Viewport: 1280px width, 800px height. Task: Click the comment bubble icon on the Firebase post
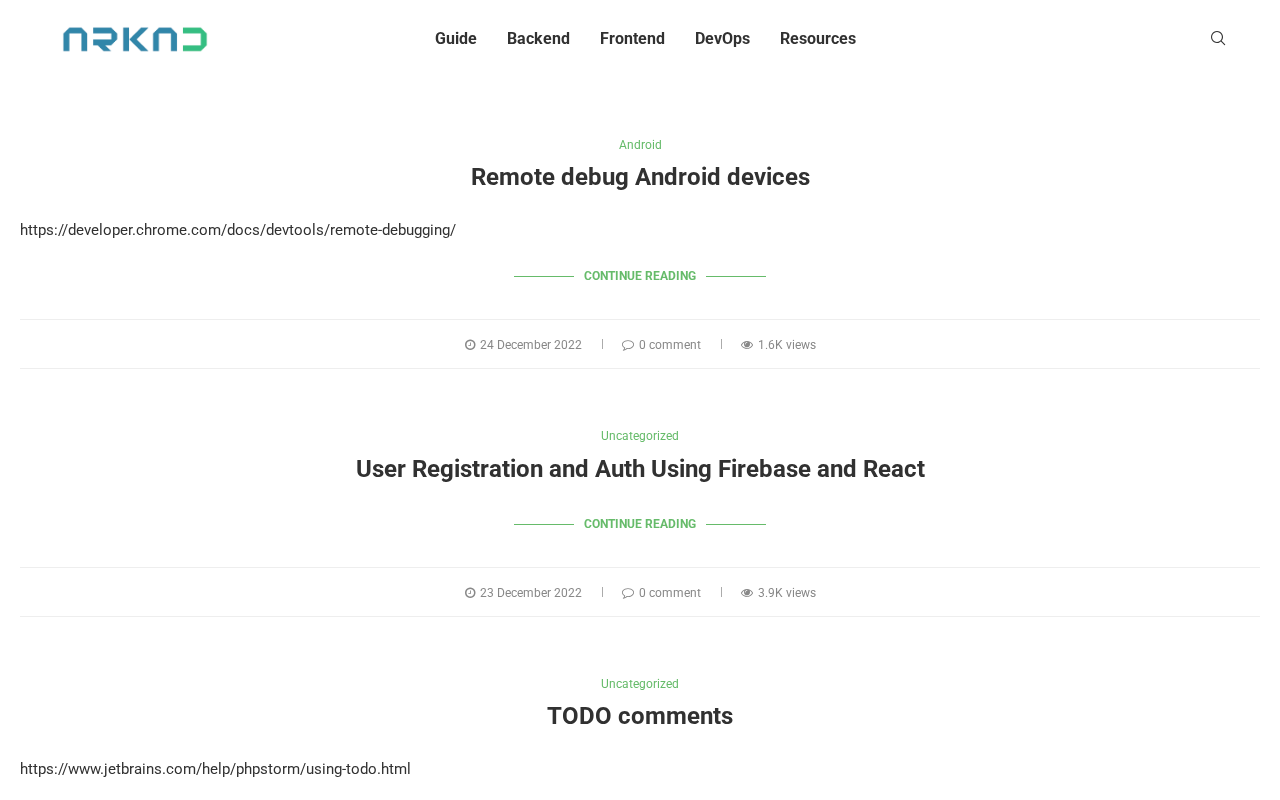pyautogui.click(x=628, y=593)
